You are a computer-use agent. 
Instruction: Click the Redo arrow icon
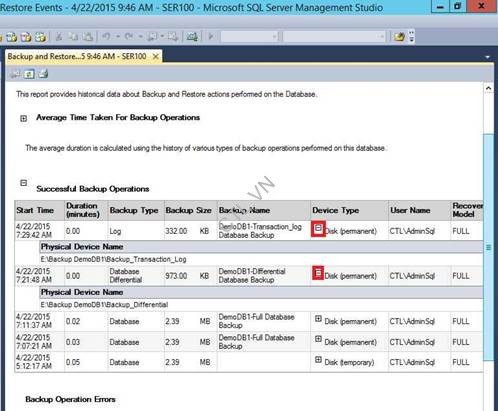click(x=129, y=36)
